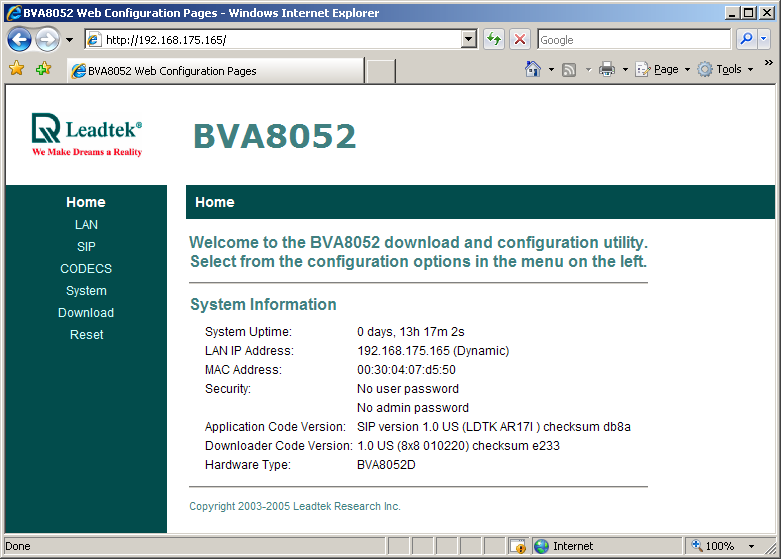Image resolution: width=781 pixels, height=559 pixels.
Task: Click the LAN IP '192.168.175.165 (Dynamic)'
Action: 433,351
